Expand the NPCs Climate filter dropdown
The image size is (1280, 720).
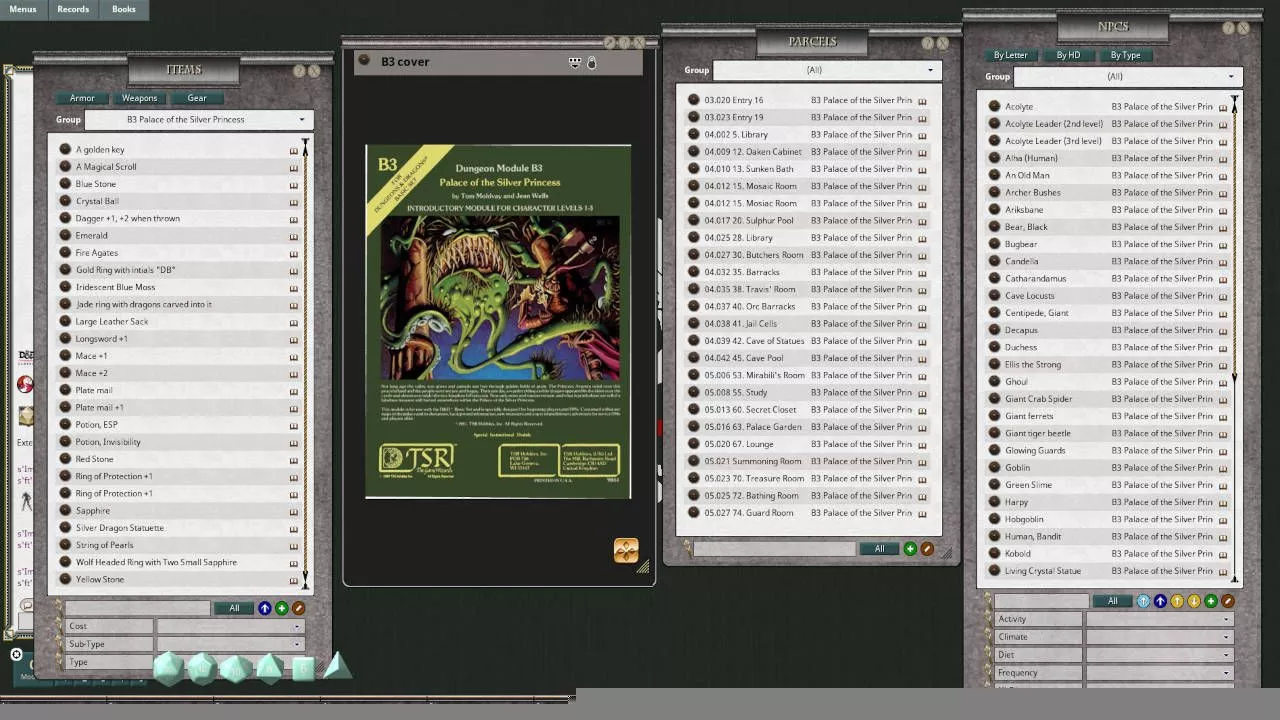click(x=1160, y=637)
